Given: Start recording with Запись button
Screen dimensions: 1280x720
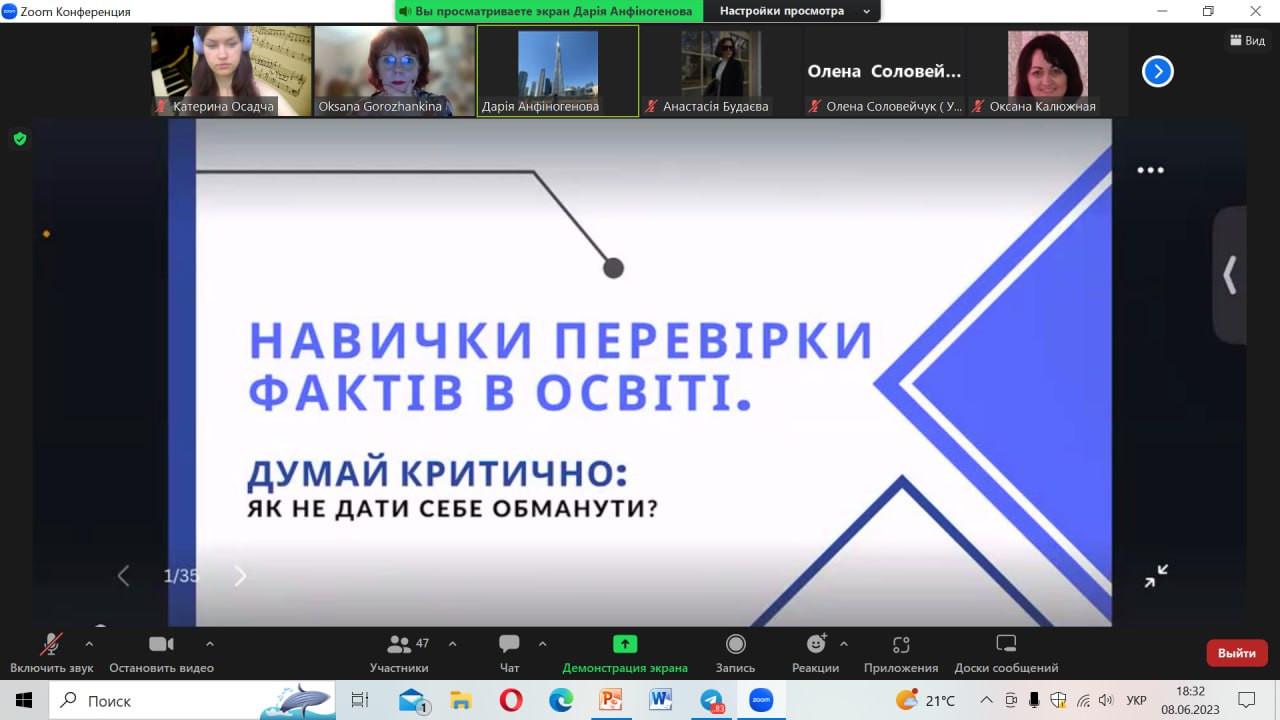Looking at the screenshot, I should coord(736,653).
